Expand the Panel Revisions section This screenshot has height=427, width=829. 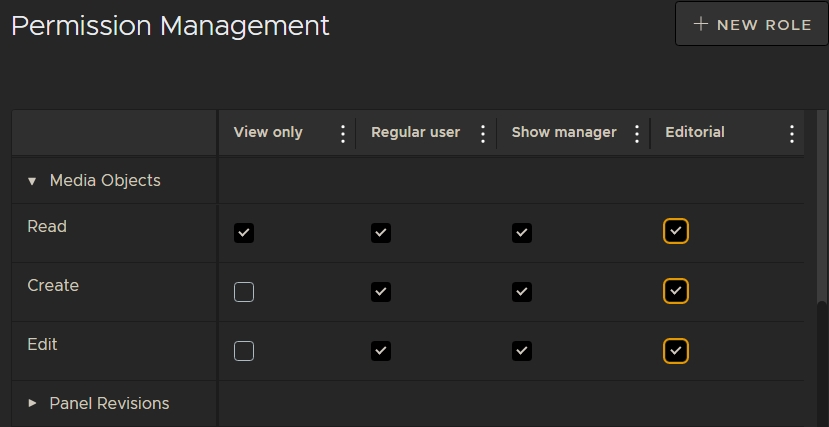click(x=32, y=404)
